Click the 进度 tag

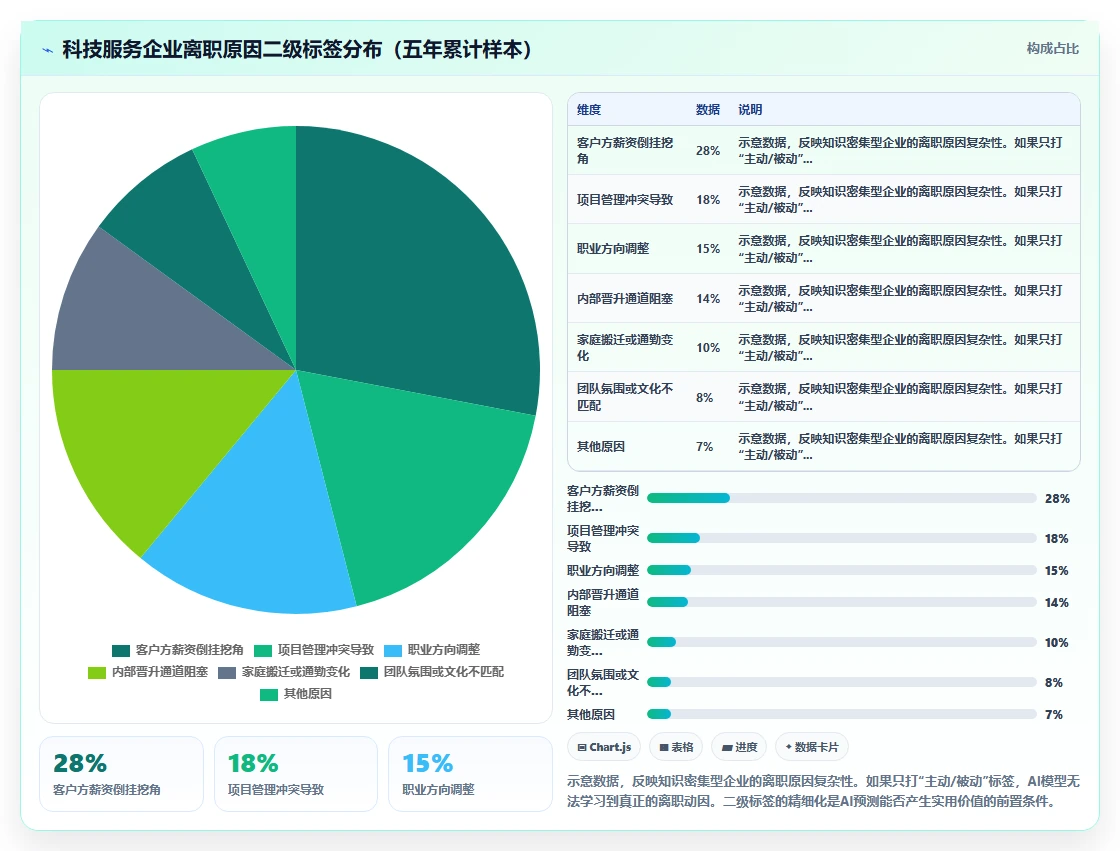[739, 747]
